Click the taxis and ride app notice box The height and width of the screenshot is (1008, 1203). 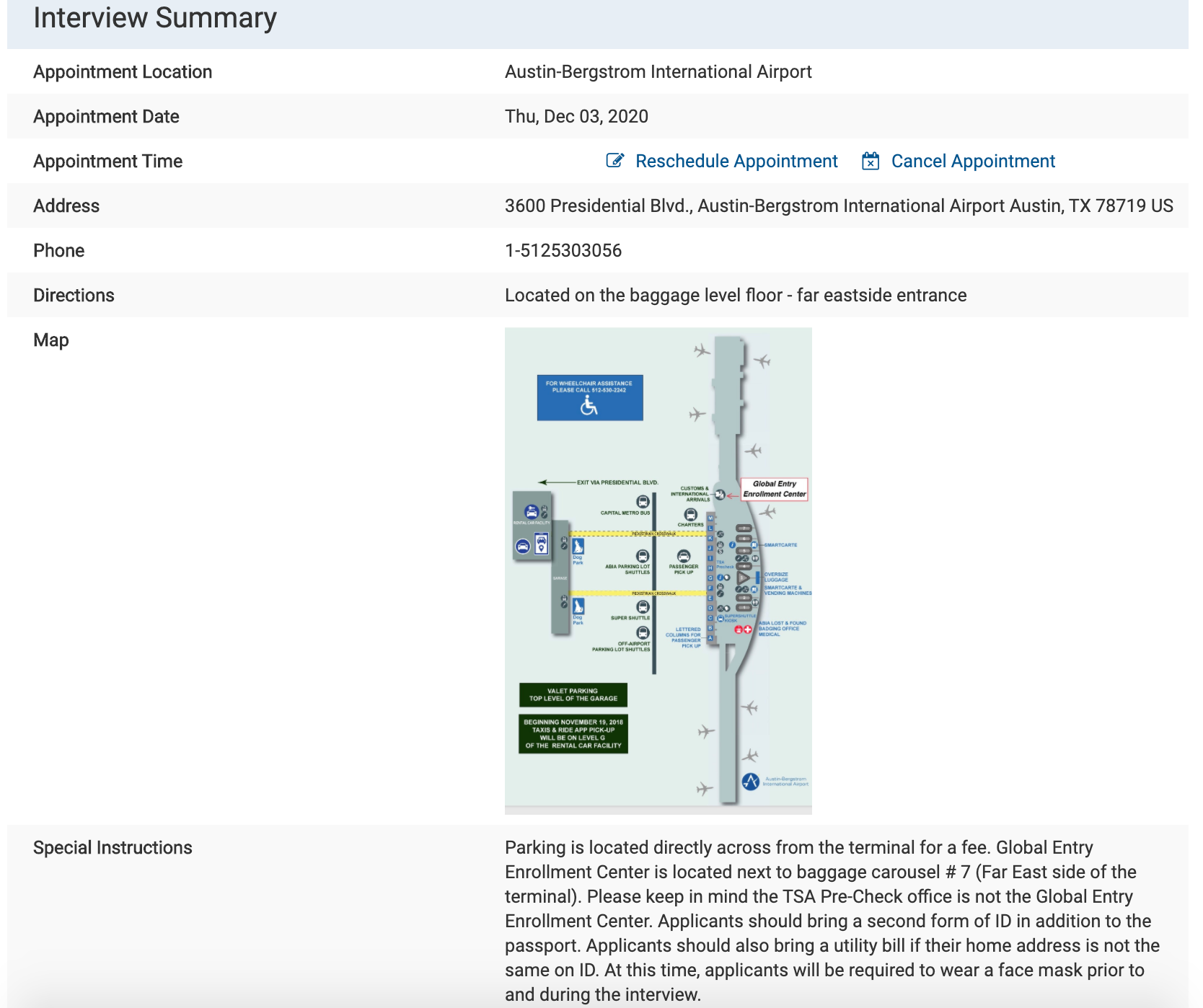[x=573, y=733]
